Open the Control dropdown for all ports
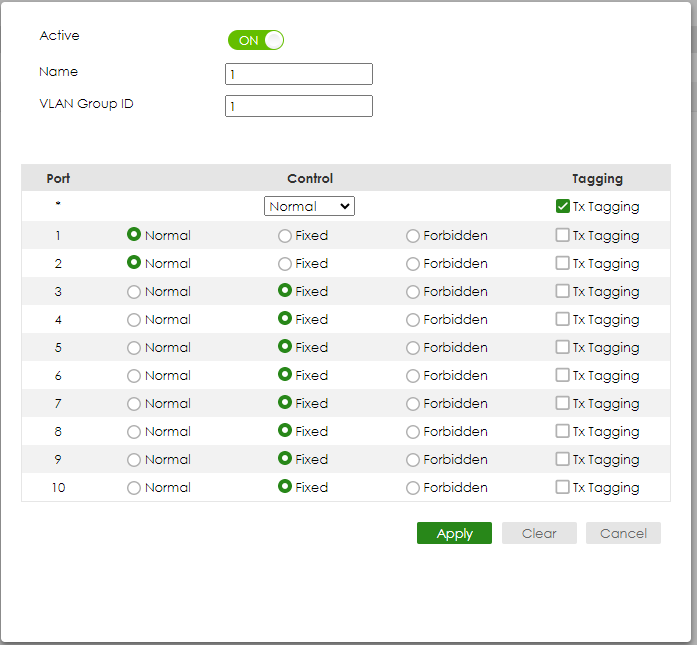 click(309, 206)
